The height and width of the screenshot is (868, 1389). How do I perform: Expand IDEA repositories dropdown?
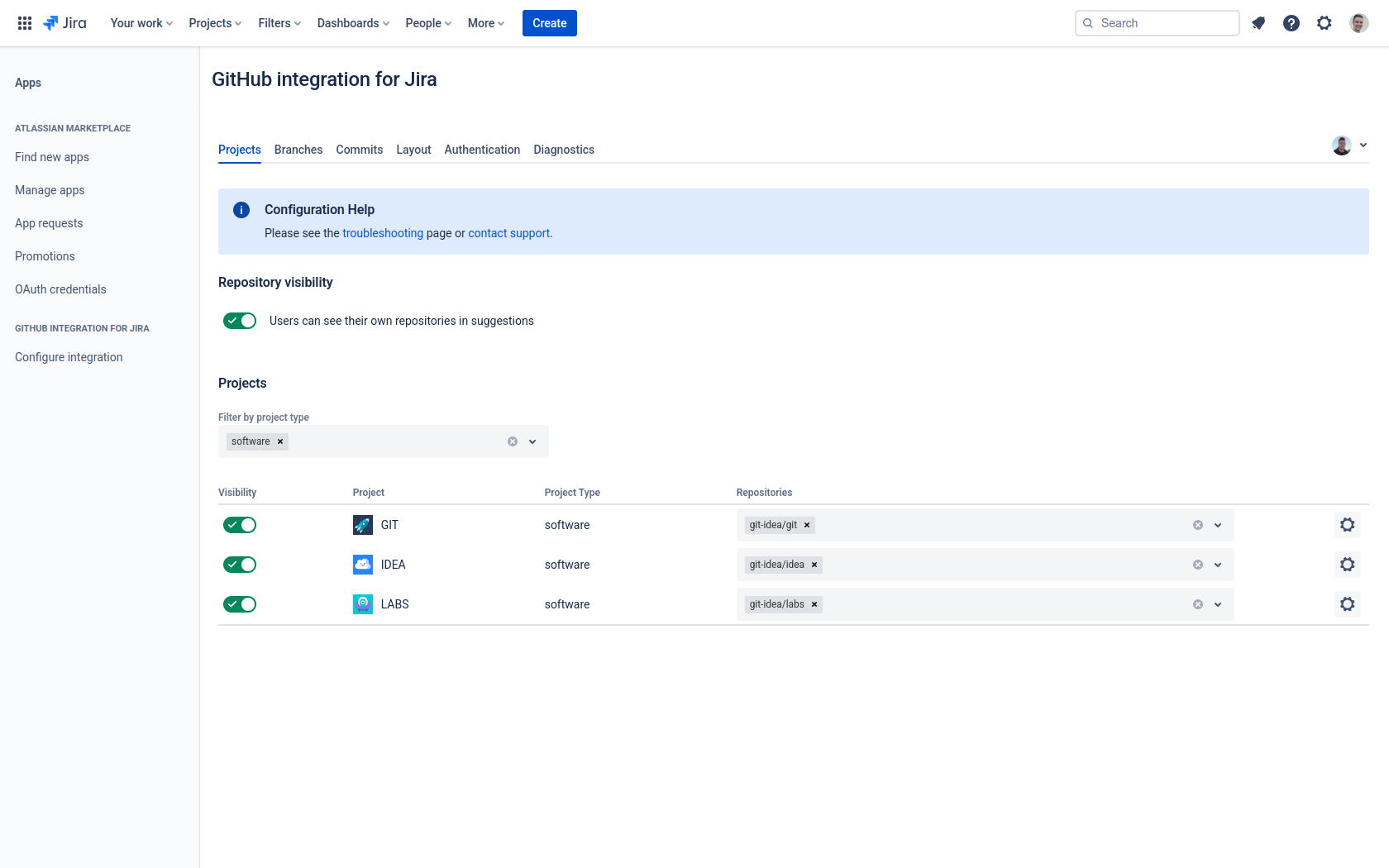[x=1218, y=565]
